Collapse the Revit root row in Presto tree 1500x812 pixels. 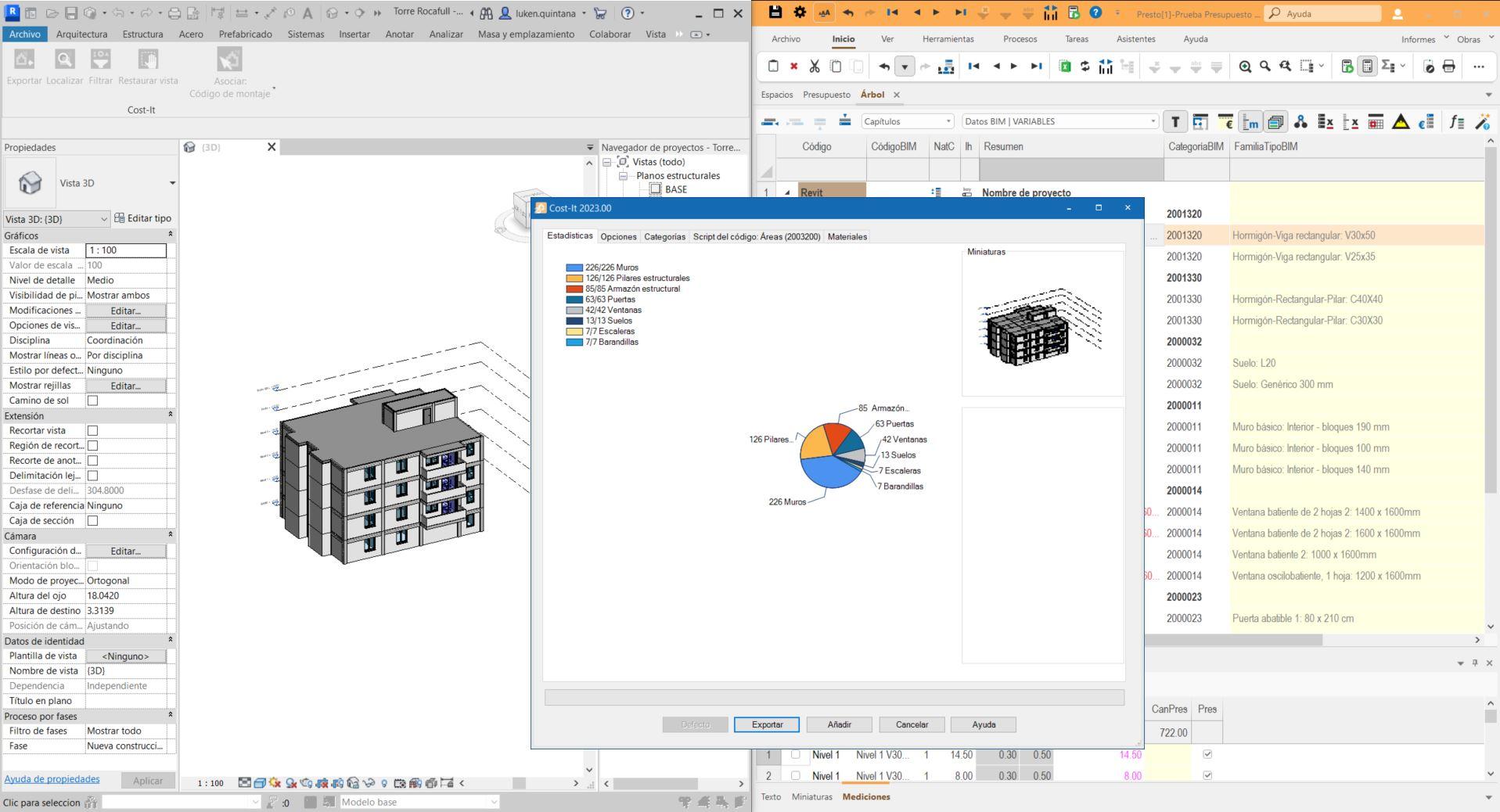(x=787, y=192)
